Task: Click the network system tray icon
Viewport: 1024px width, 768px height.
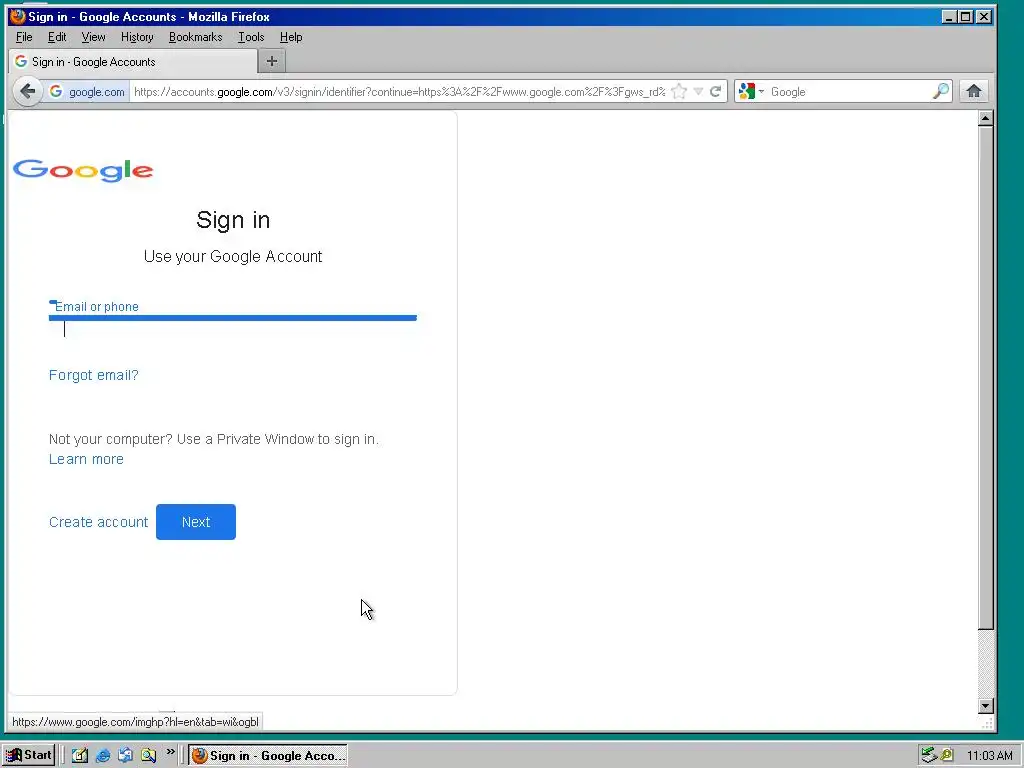Action: [x=929, y=755]
